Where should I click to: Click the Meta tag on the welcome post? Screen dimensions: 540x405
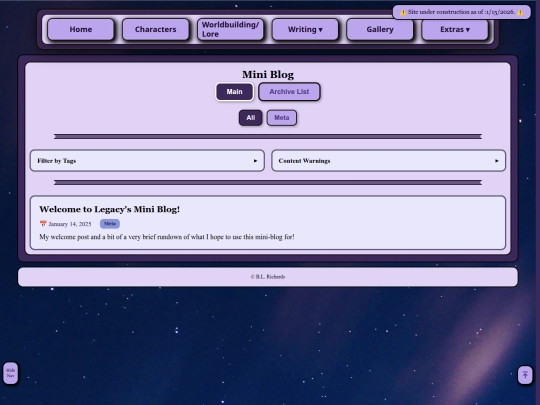(110, 224)
